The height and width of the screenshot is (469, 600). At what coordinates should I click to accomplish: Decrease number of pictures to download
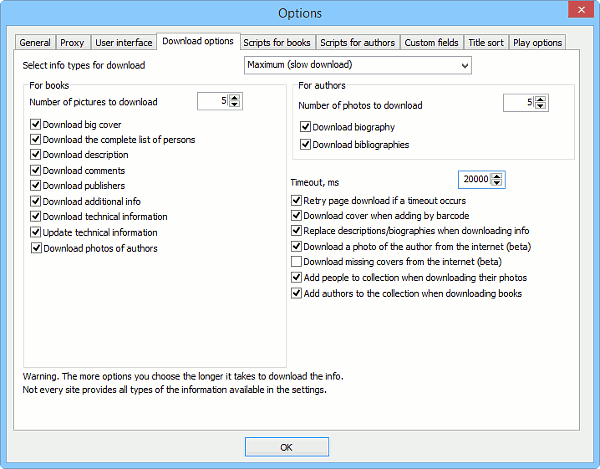[235, 104]
